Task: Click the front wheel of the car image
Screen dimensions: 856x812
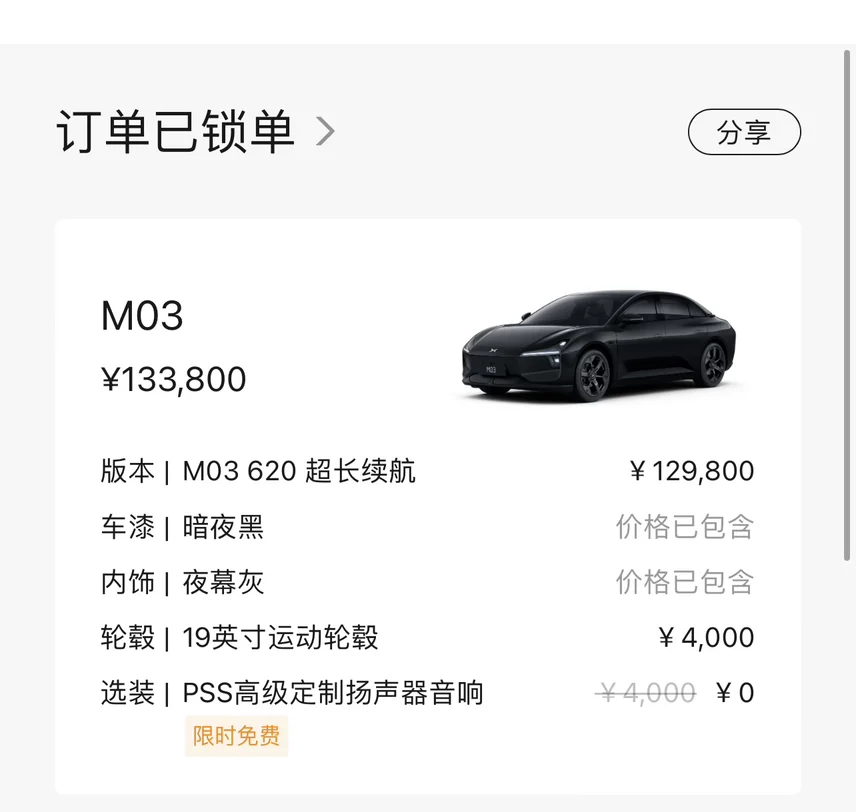Action: coord(590,377)
